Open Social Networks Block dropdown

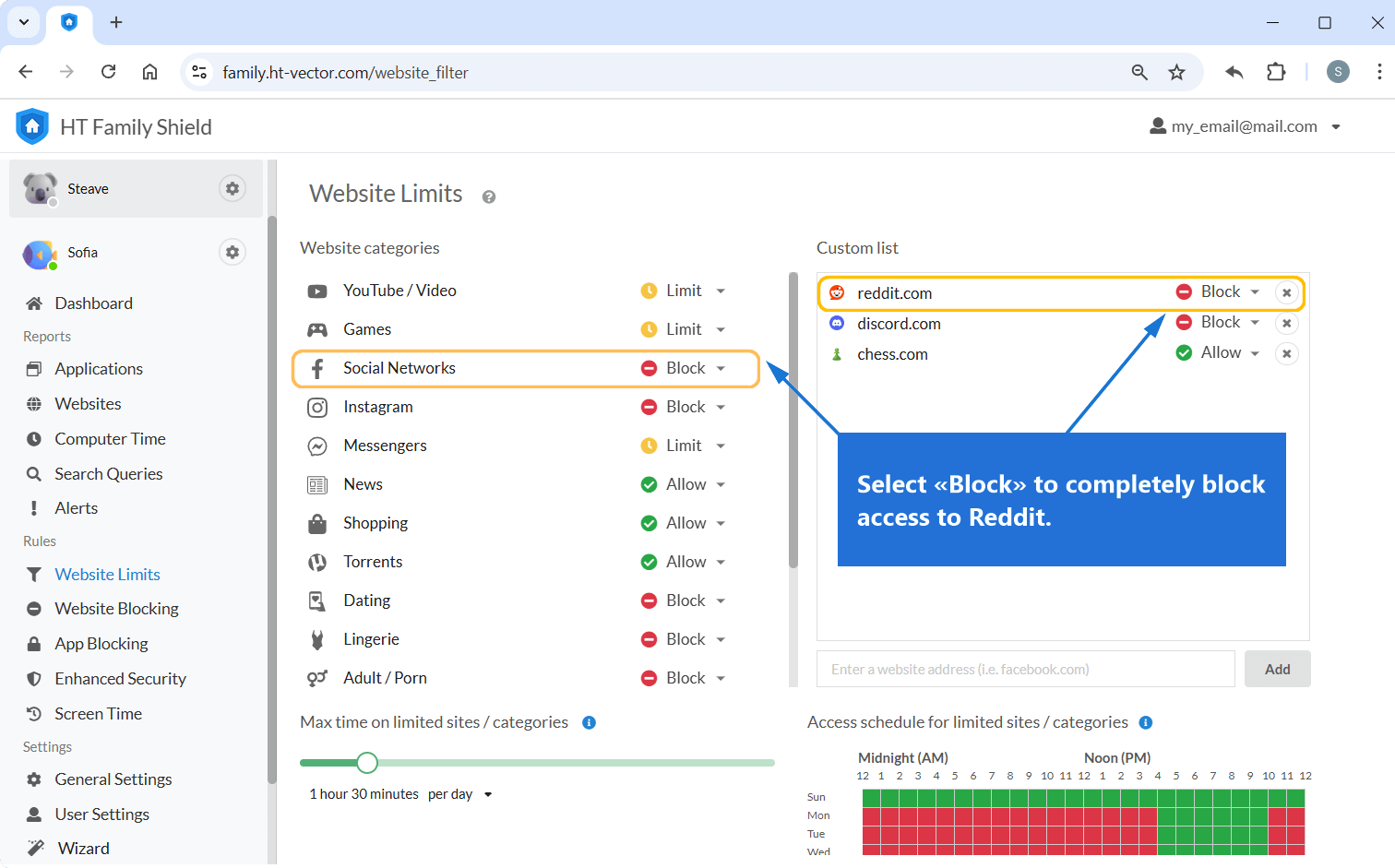684,368
